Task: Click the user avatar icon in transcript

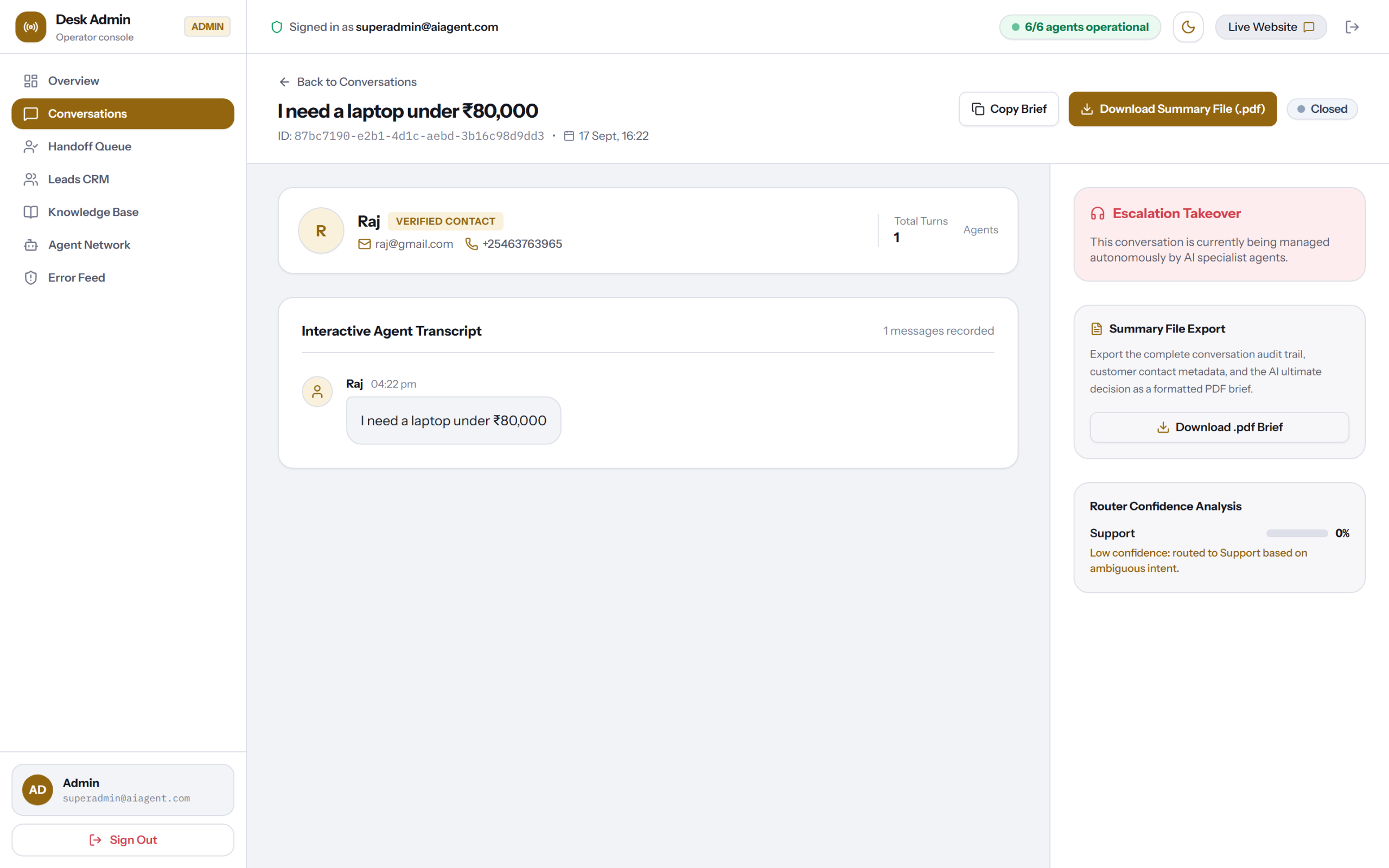Action: (x=317, y=392)
